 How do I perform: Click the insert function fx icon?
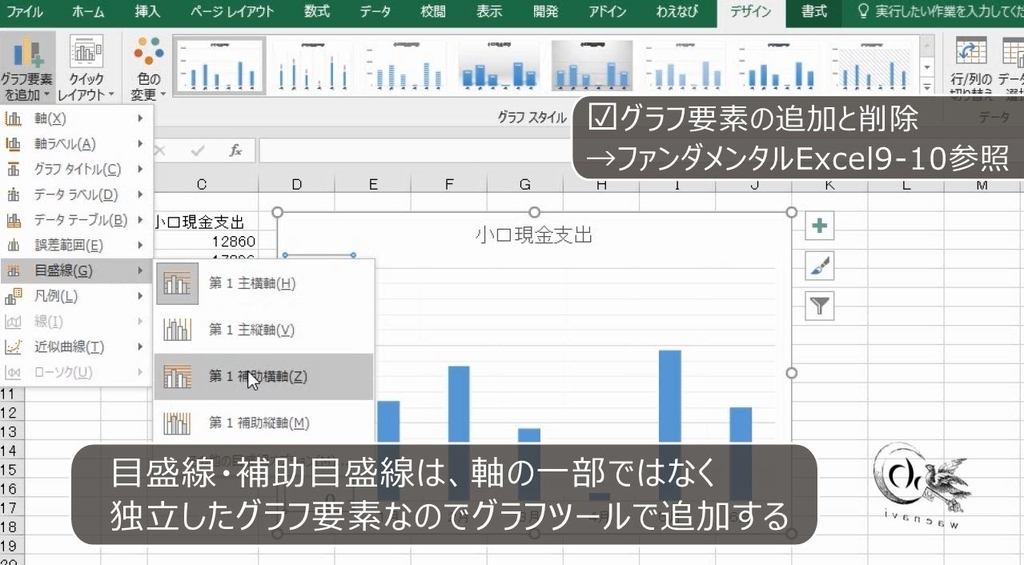[x=236, y=151]
